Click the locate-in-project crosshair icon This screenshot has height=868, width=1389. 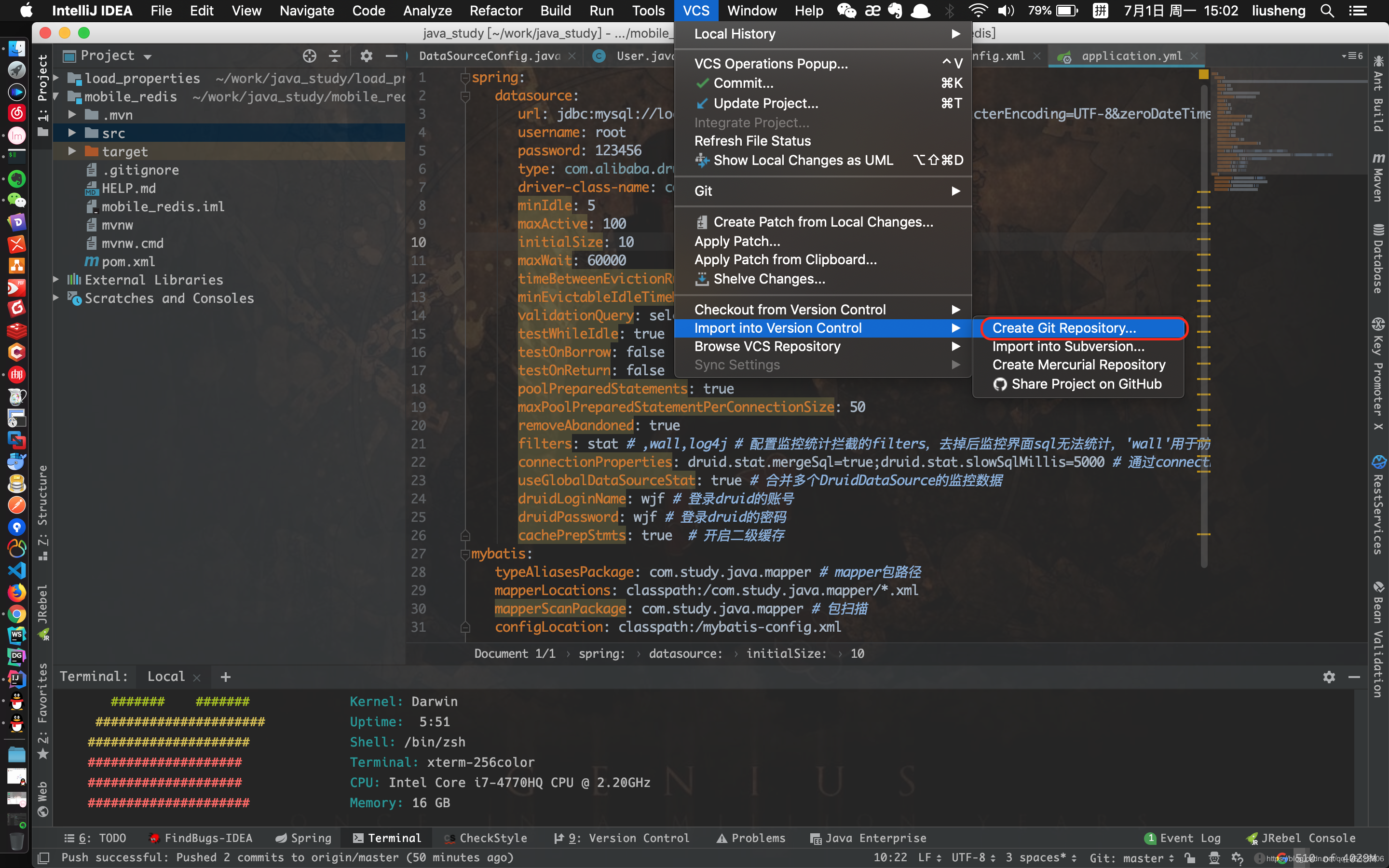[309, 55]
